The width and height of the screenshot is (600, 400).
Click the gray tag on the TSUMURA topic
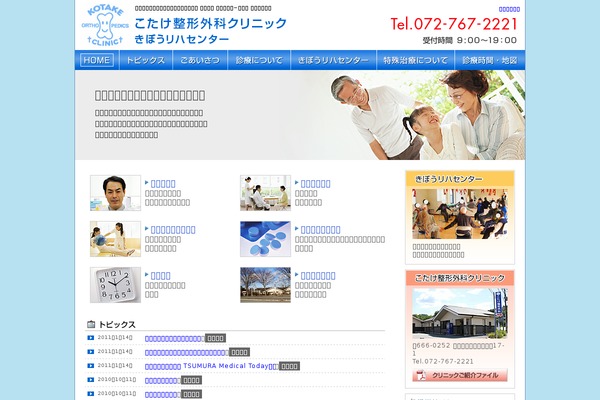pyautogui.click(x=289, y=366)
